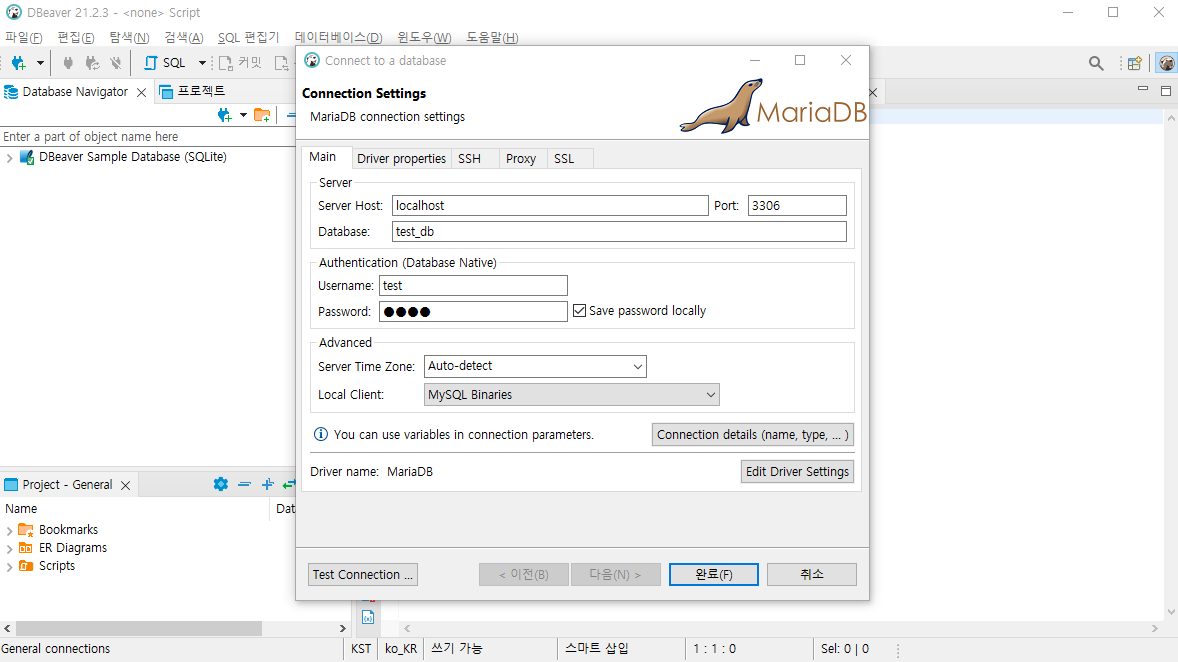
Task: Open the SQL button dropdown arrow
Action: [x=202, y=63]
